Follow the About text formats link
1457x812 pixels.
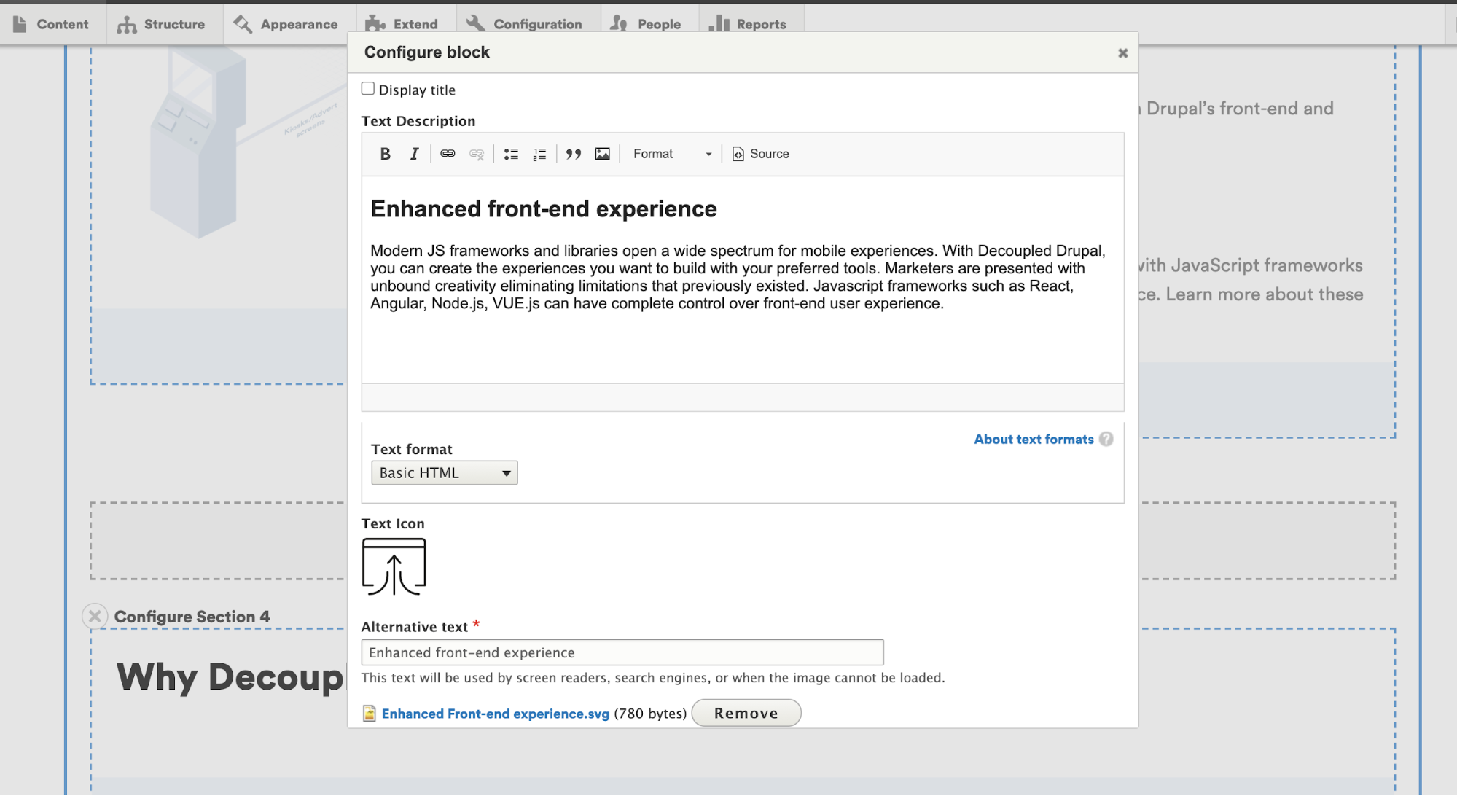pos(1032,439)
